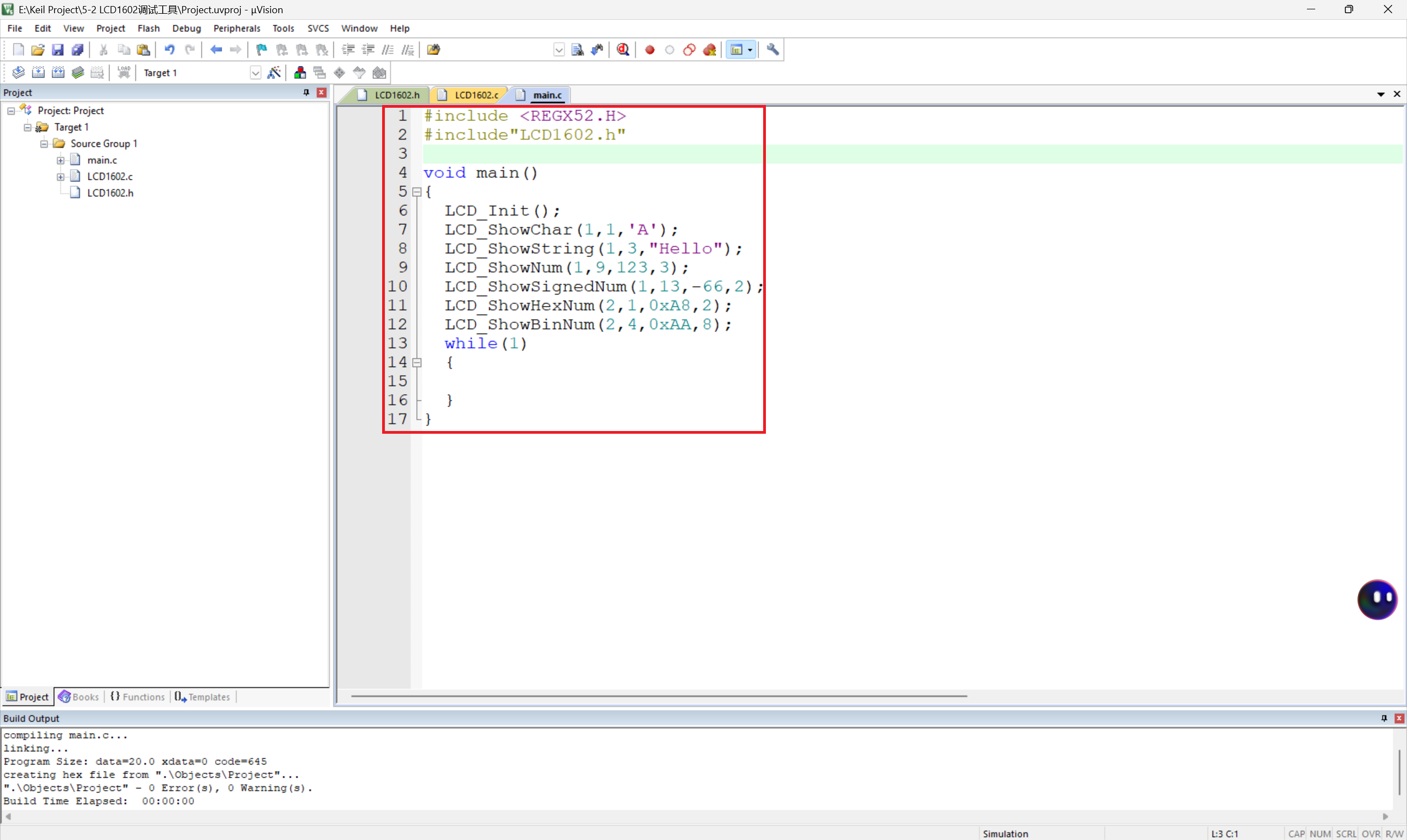Image resolution: width=1407 pixels, height=840 pixels.
Task: Select LCD1602.h in project tree
Action: click(x=110, y=193)
